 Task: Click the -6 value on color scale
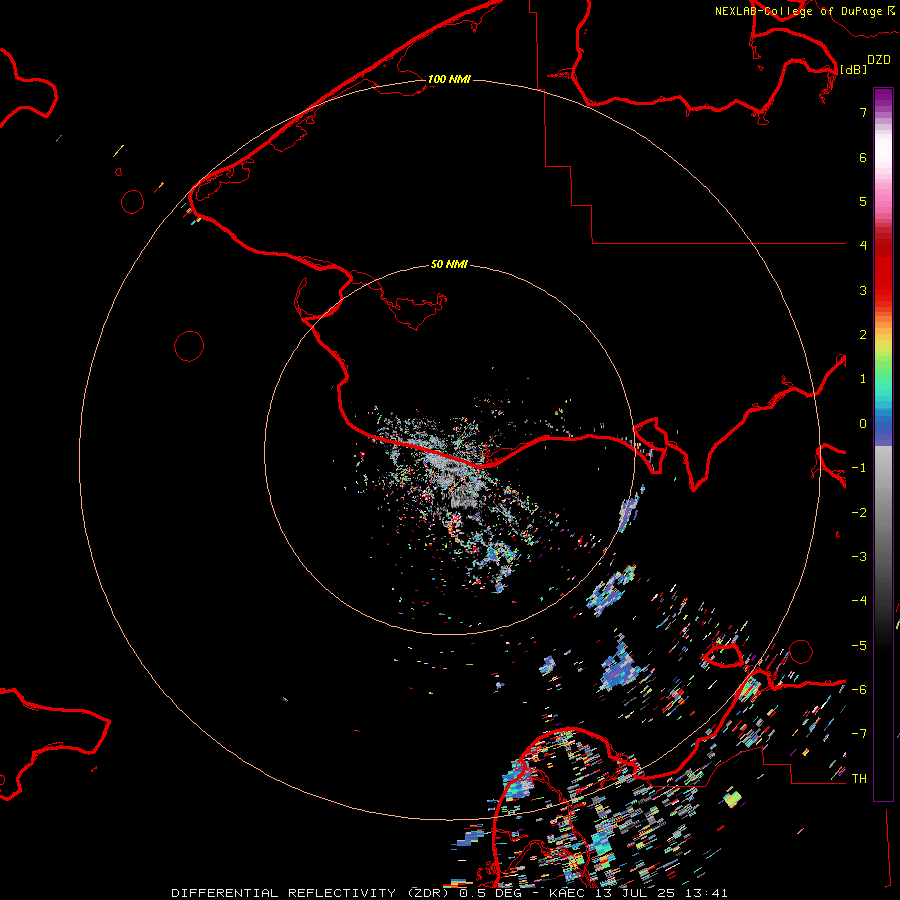(859, 690)
